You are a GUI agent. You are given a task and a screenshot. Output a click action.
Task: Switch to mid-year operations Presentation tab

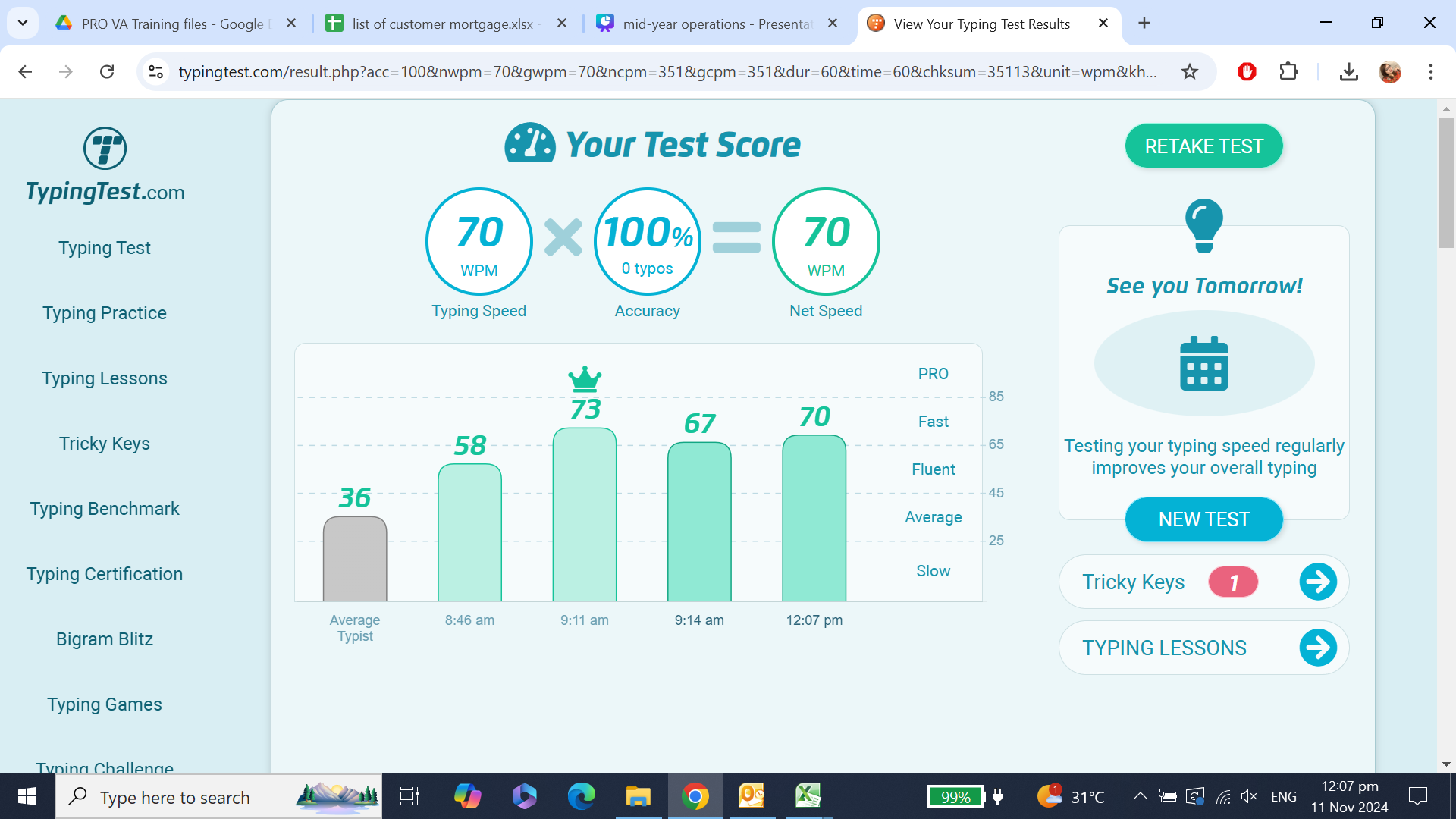point(716,24)
